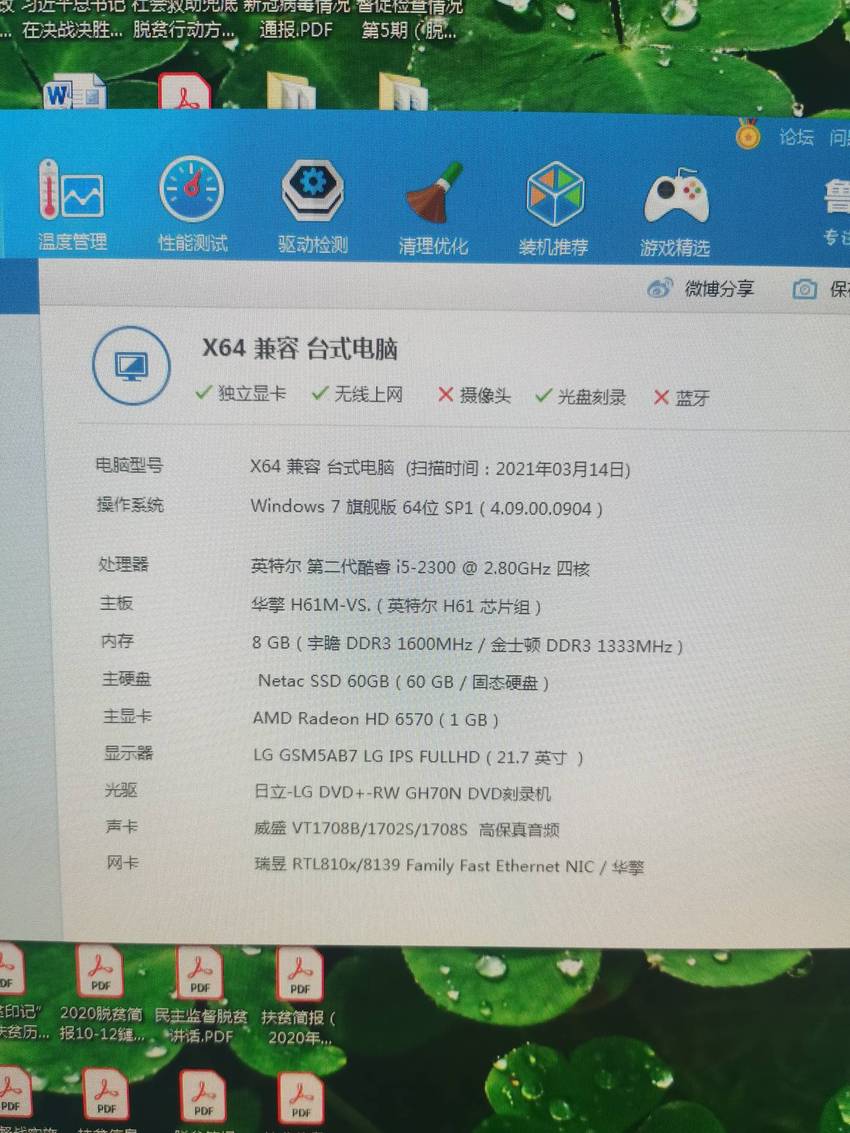The height and width of the screenshot is (1133, 850).
Task: Click the camera screenshot icon
Action: [x=804, y=290]
